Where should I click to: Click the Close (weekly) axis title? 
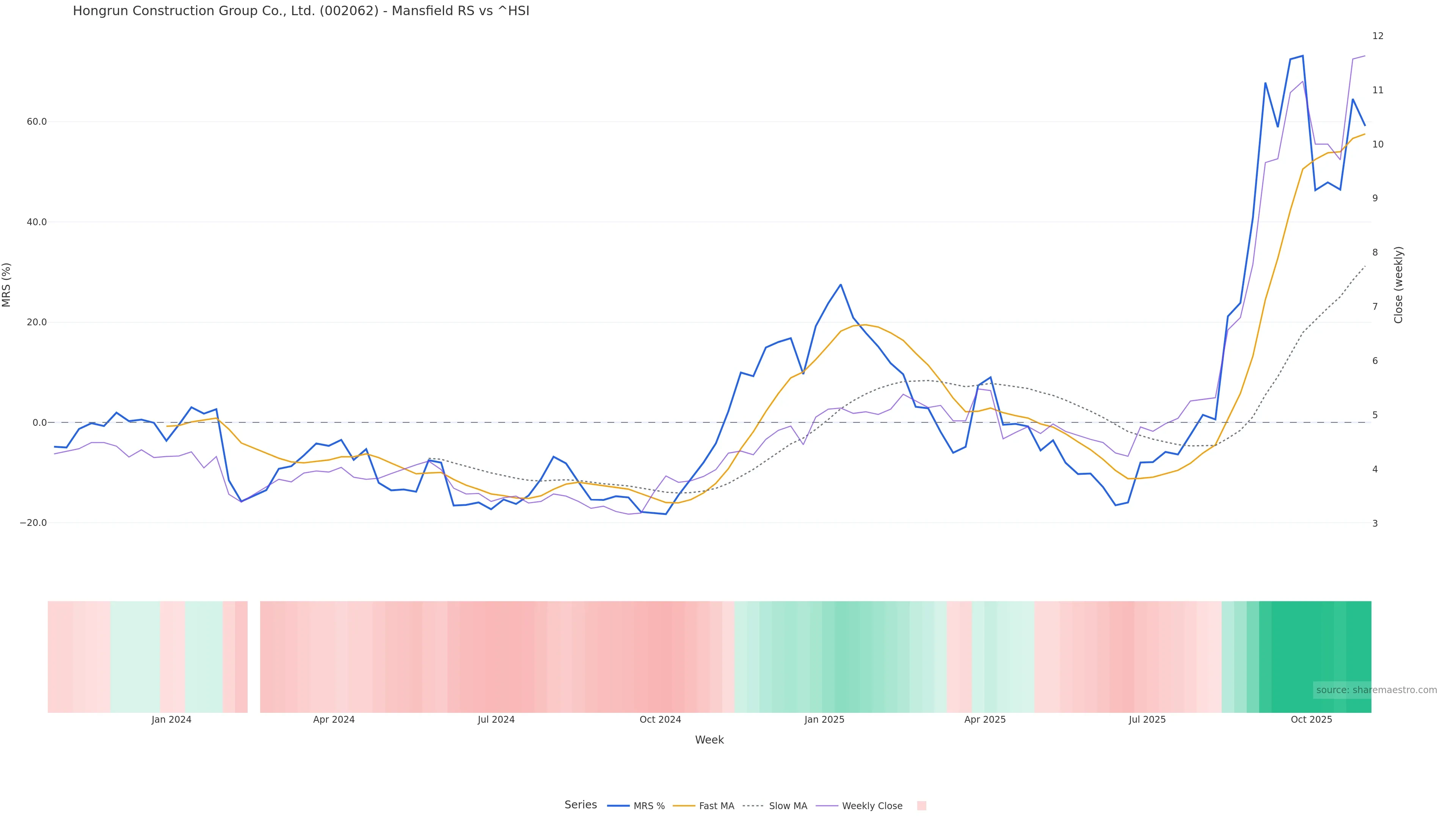click(x=1398, y=285)
